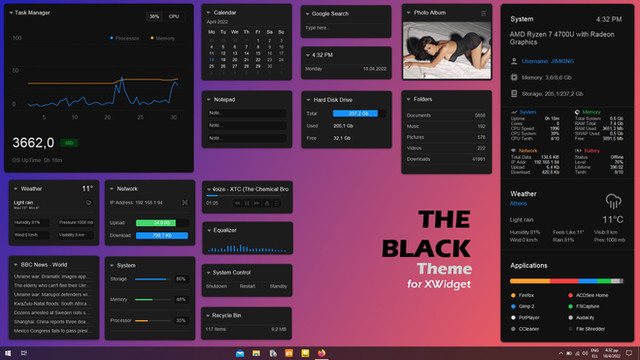This screenshot has height=360, width=640.
Task: Open Firefox on the taskbar
Action: point(322,353)
